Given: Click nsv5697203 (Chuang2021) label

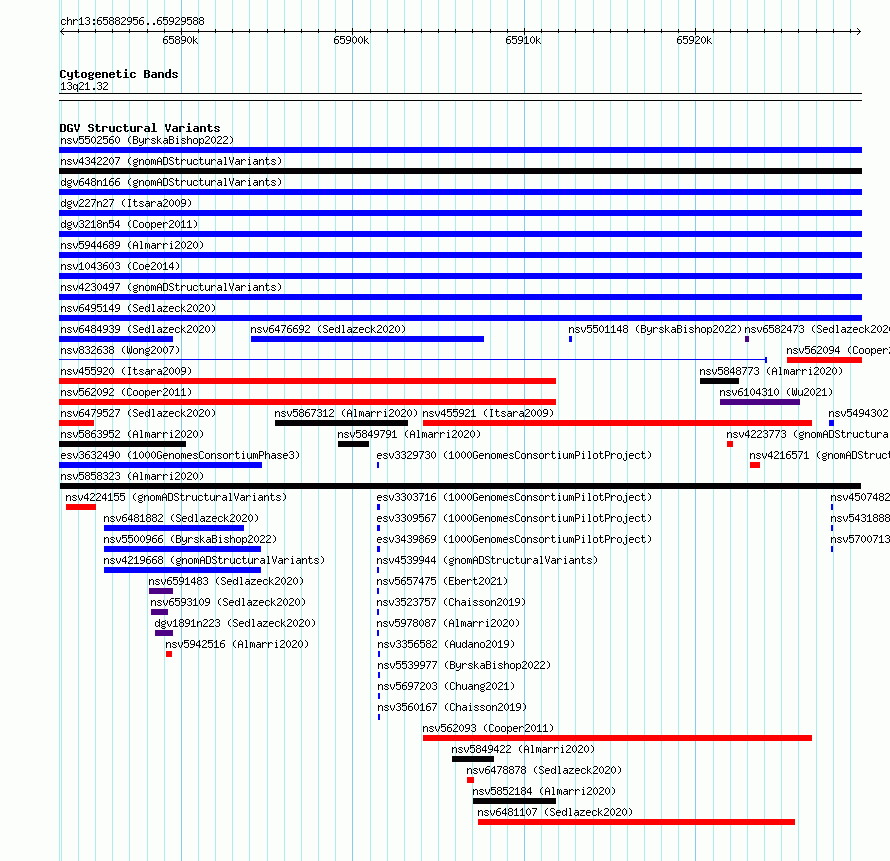Looking at the screenshot, I should [x=446, y=686].
